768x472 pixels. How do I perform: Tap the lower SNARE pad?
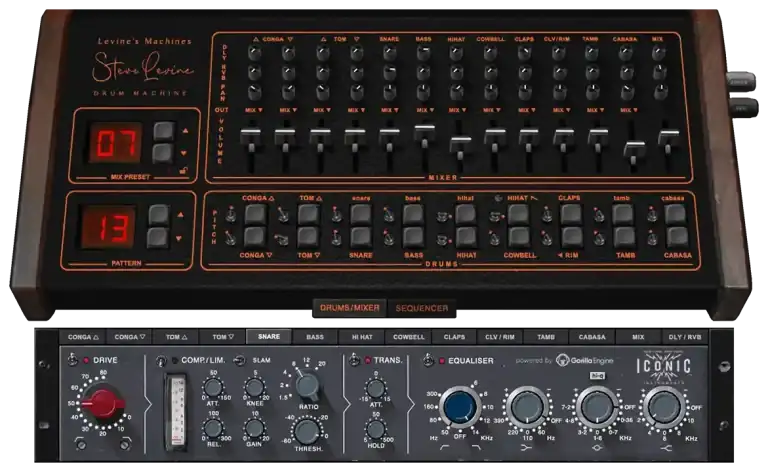361,237
